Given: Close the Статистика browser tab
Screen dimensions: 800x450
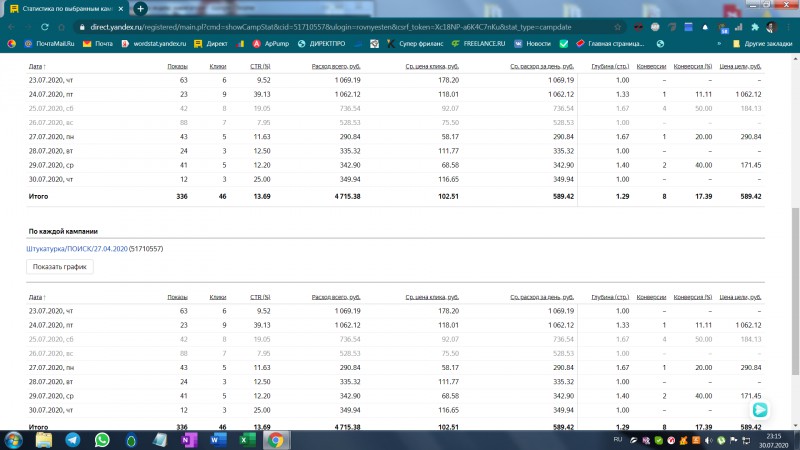Looking at the screenshot, I should pos(121,9).
